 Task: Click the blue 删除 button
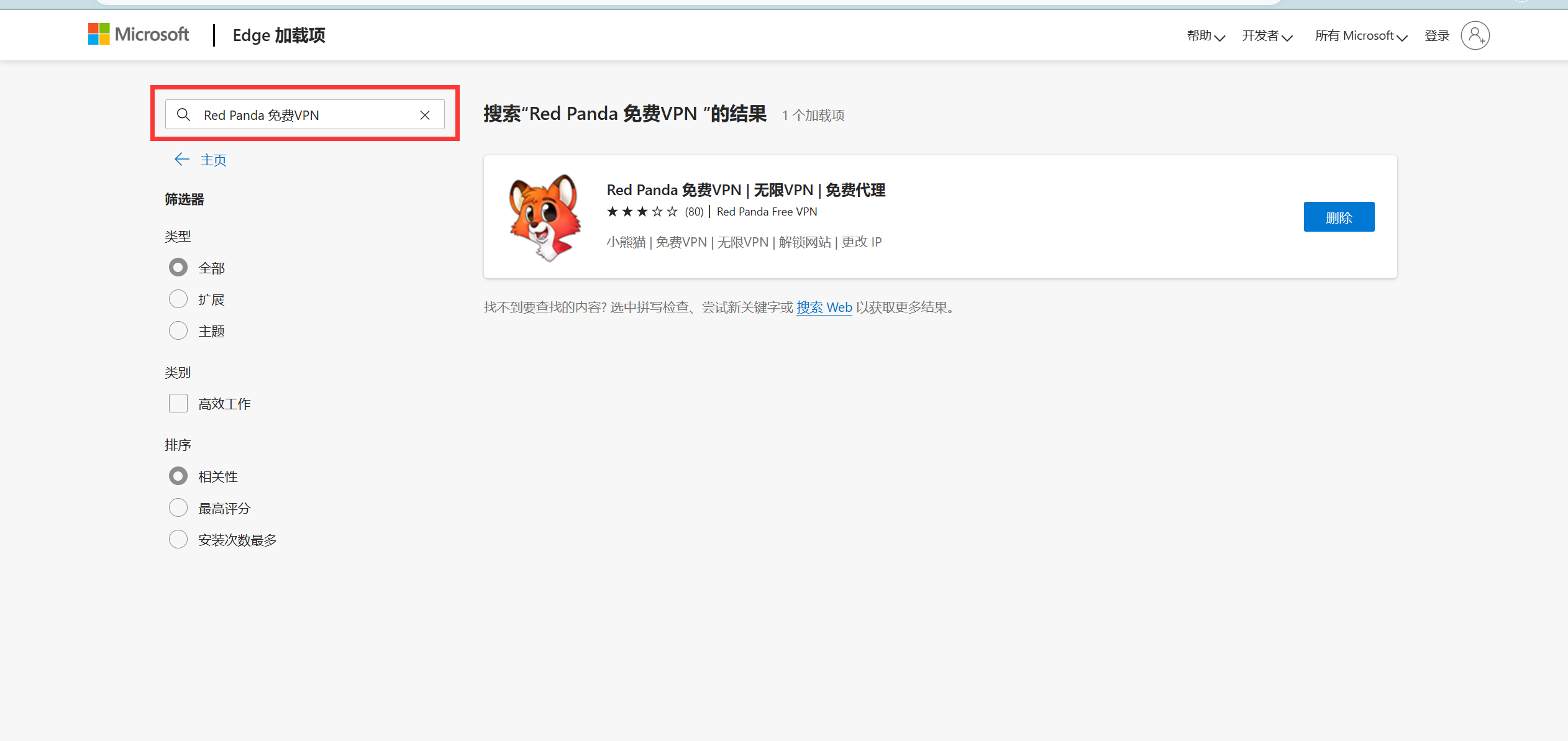point(1339,217)
